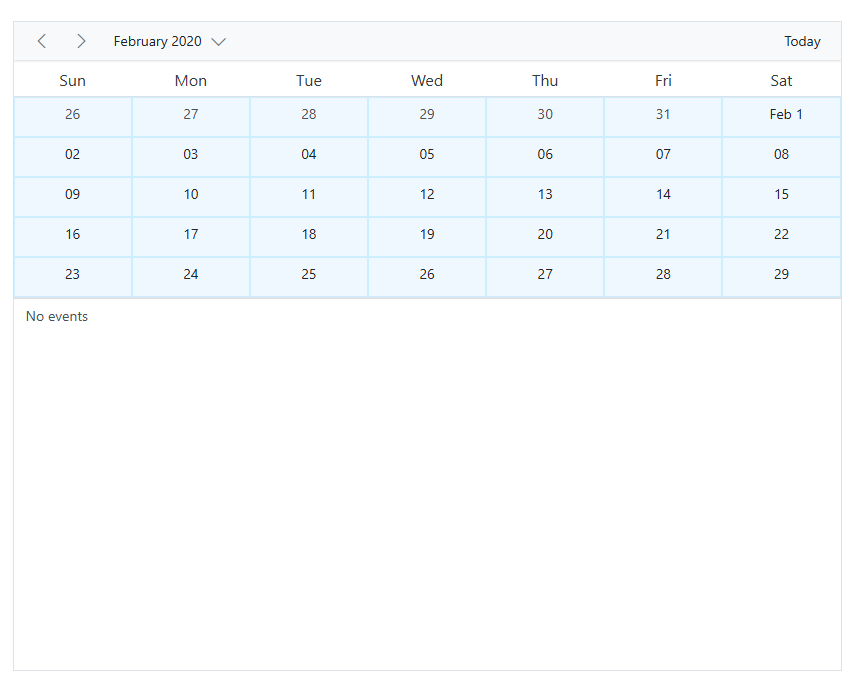
Task: Select January 29 in the first row
Action: [x=427, y=117]
